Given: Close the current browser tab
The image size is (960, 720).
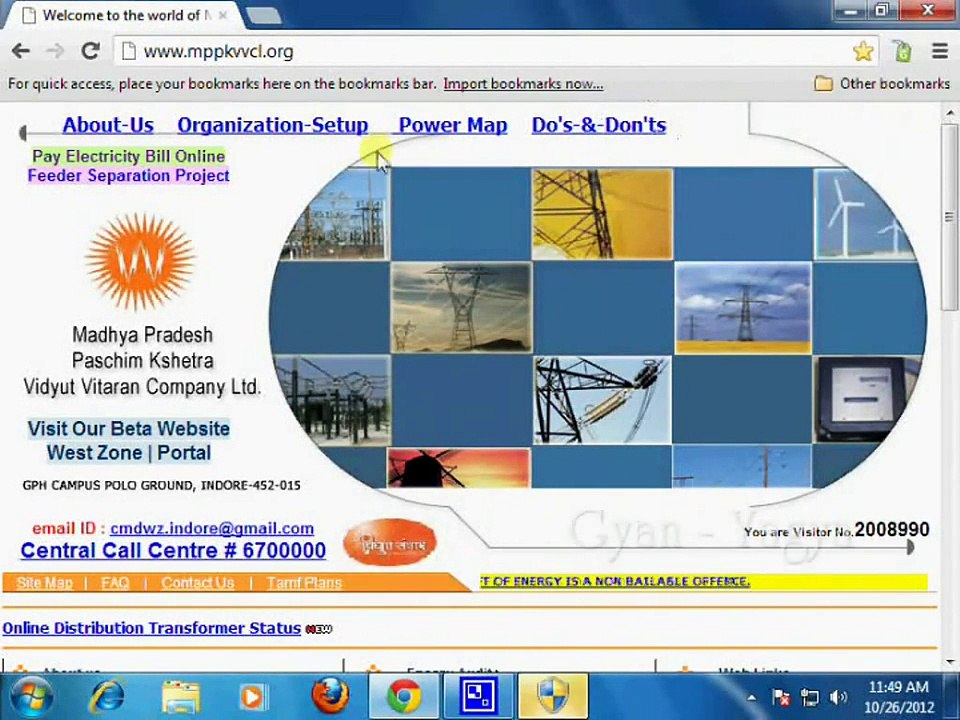Looking at the screenshot, I should 223,15.
